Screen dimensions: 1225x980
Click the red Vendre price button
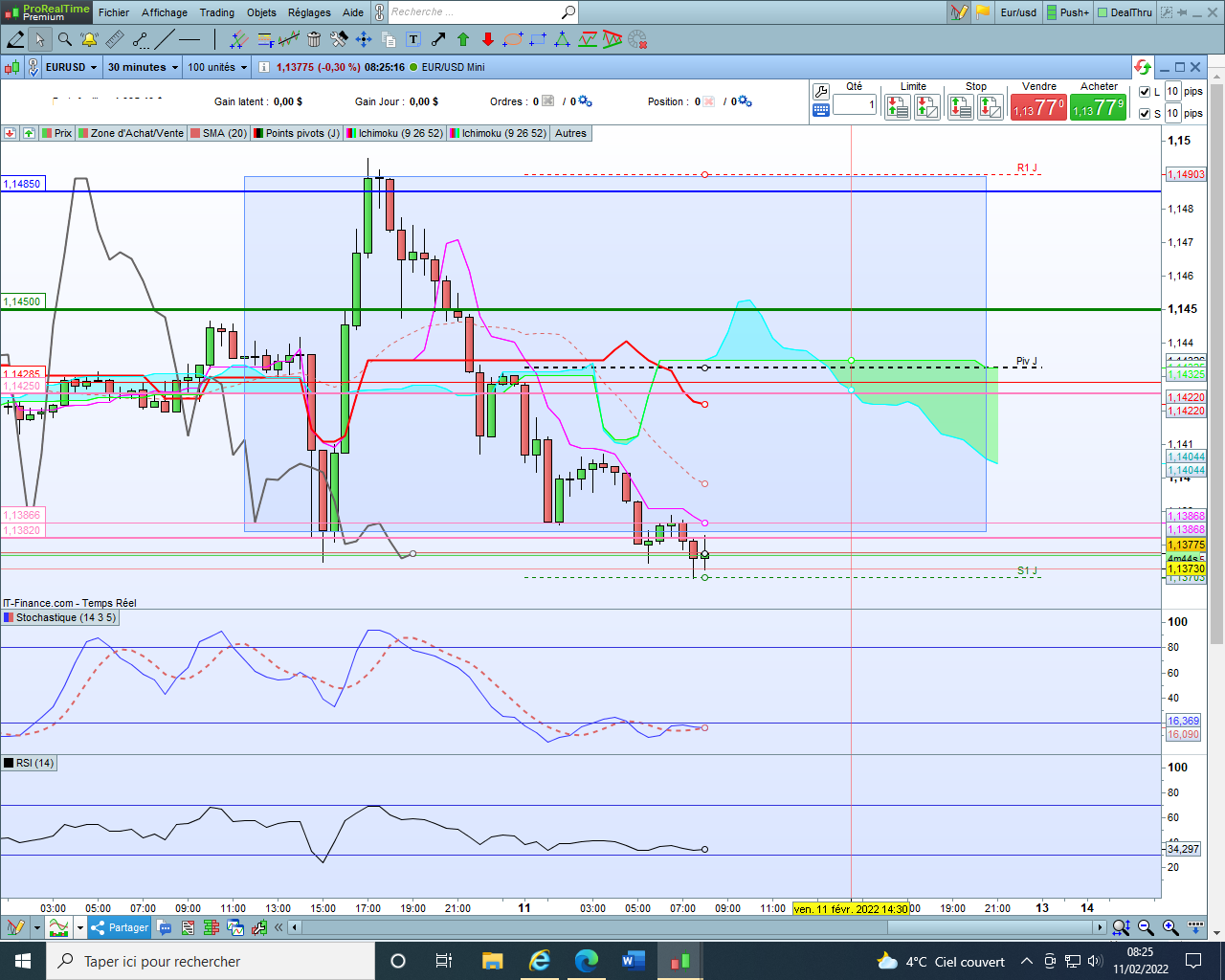pyautogui.click(x=1038, y=107)
